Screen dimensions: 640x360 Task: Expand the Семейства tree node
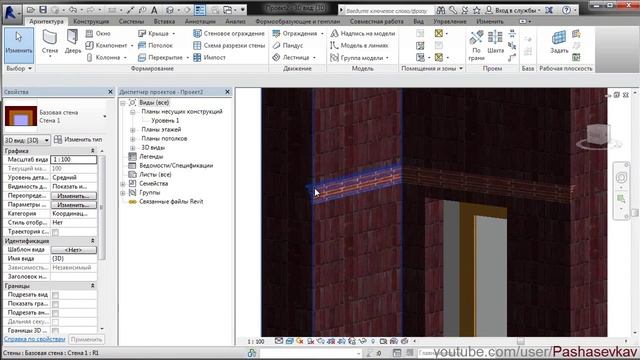(x=122, y=184)
